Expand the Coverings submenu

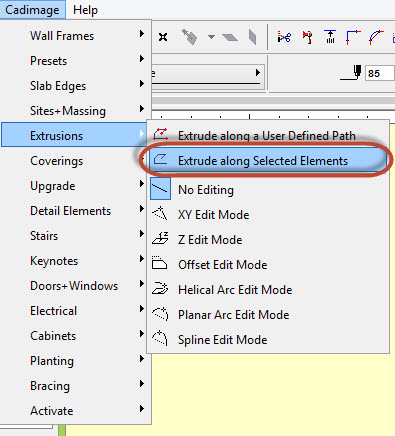[75, 161]
